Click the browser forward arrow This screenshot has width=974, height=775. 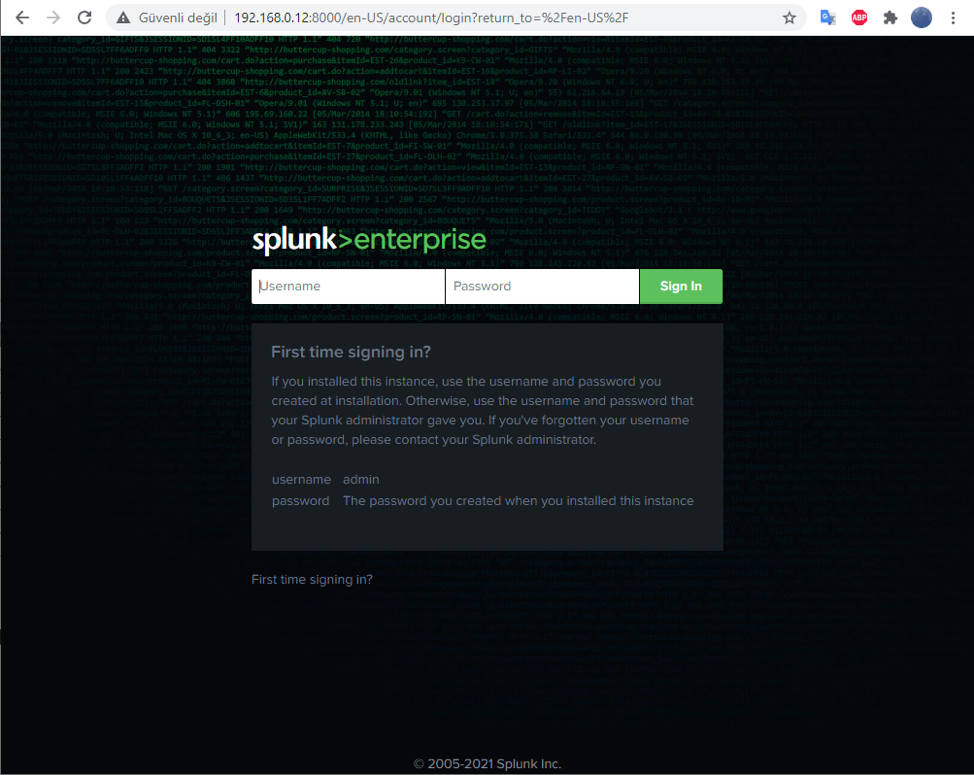53,17
